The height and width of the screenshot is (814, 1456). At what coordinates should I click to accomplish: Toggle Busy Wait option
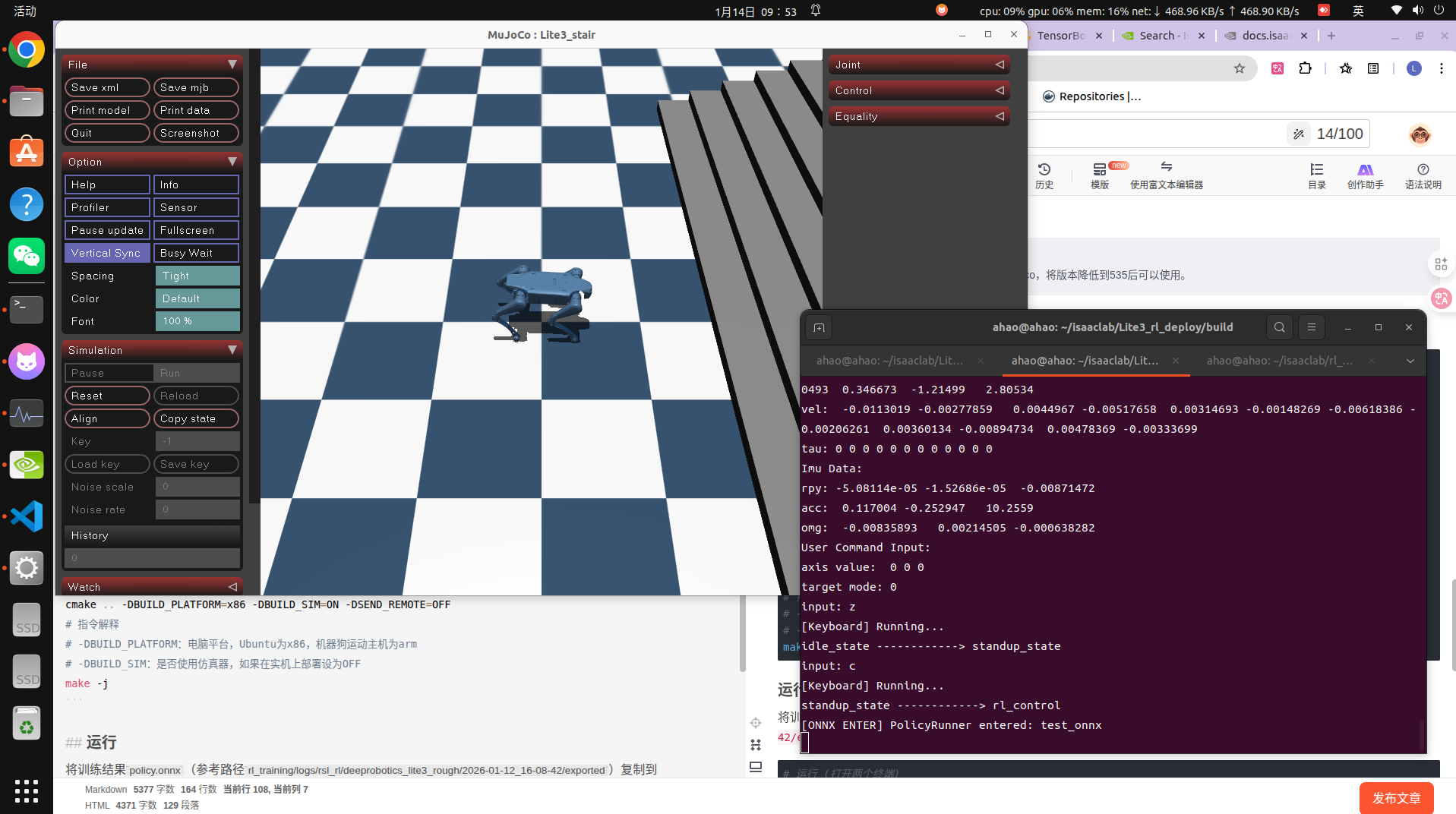pyautogui.click(x=196, y=253)
